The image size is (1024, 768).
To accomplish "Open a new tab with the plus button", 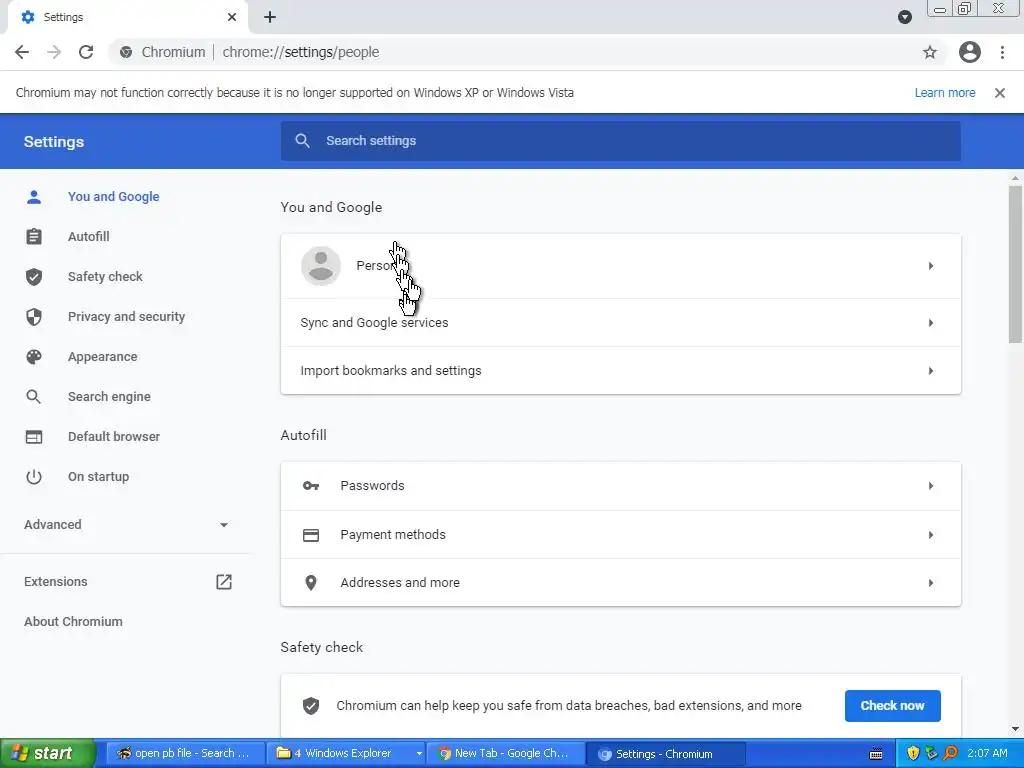I will (x=270, y=17).
